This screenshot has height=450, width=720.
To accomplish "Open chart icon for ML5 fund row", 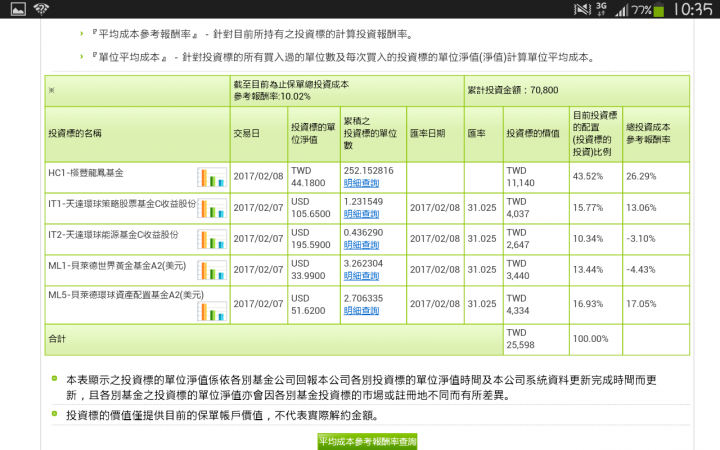I will (212, 311).
